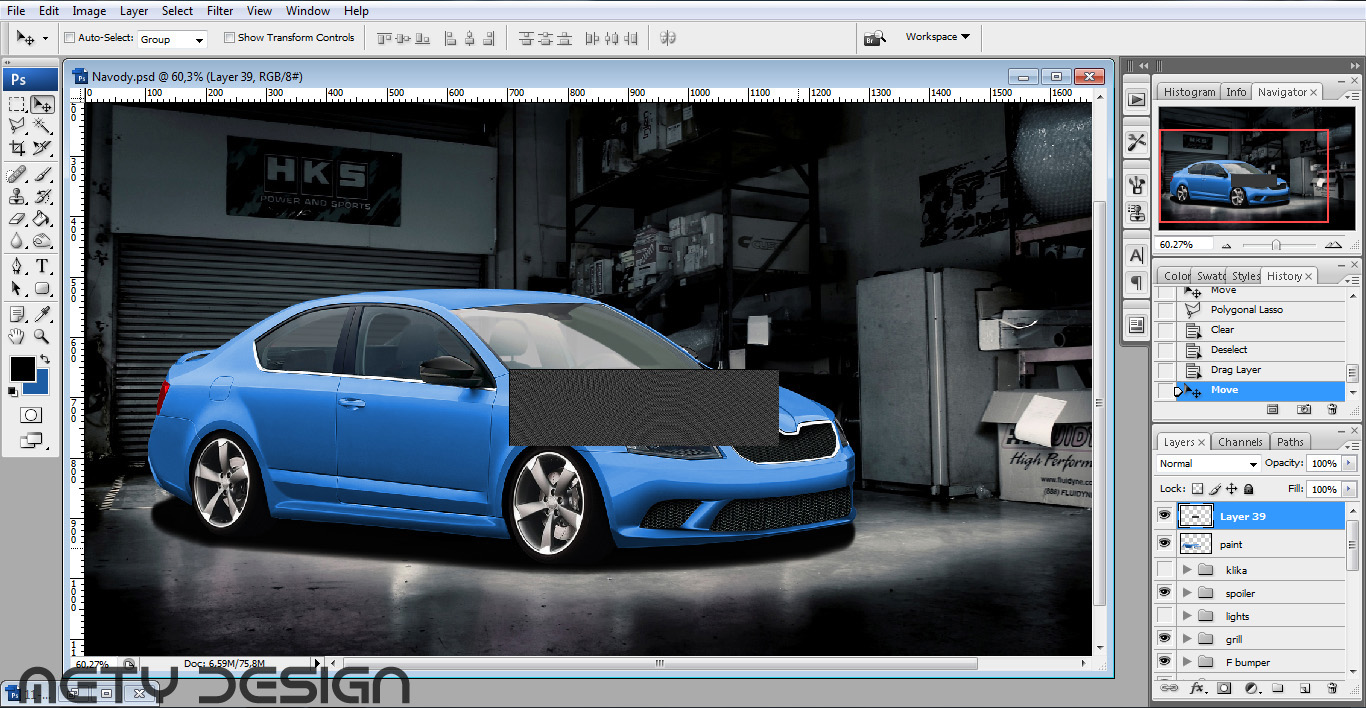Open the Workspace dropdown
This screenshot has height=708, width=1366.
937,37
